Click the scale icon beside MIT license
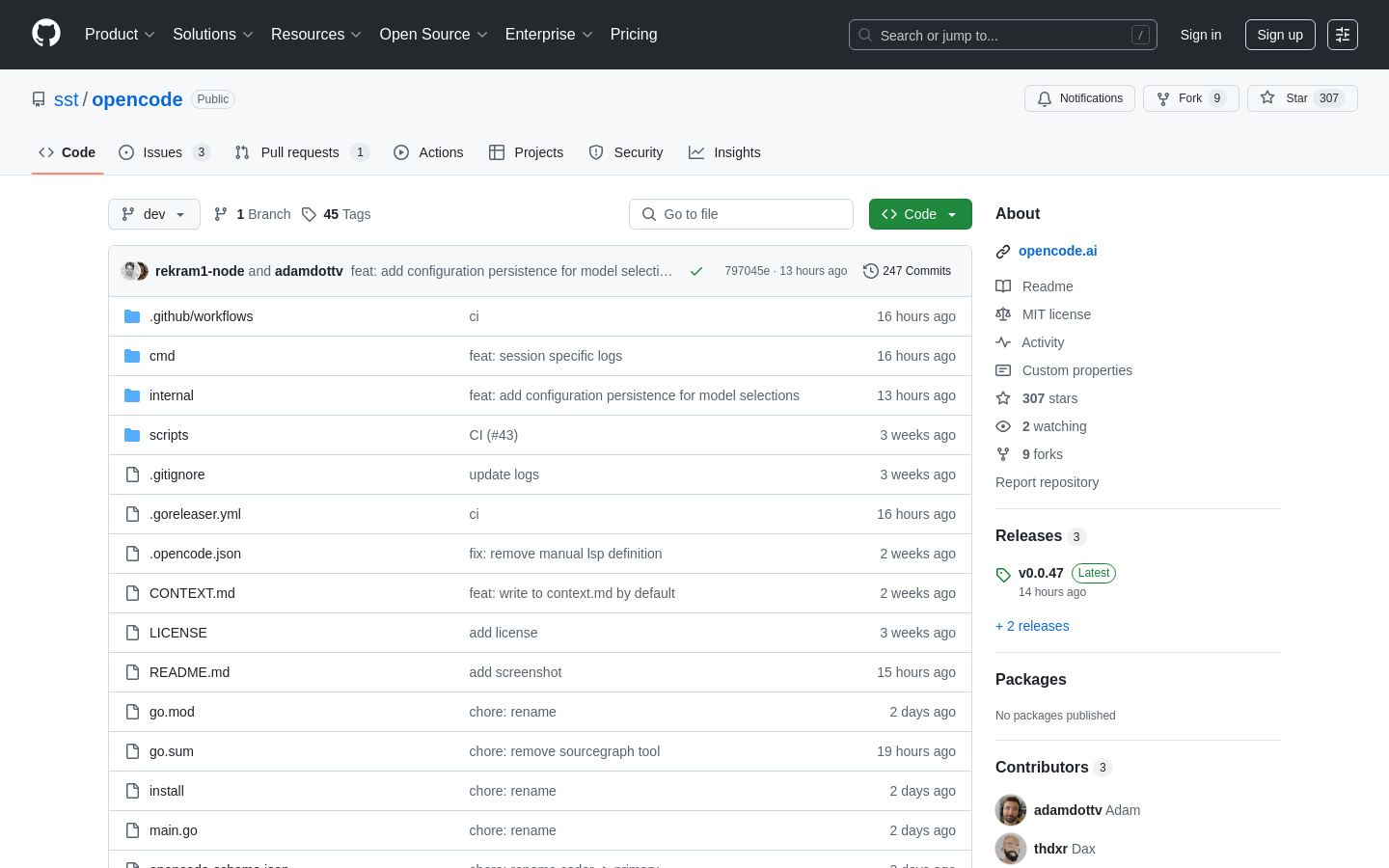Image resolution: width=1389 pixels, height=868 pixels. (x=1003, y=314)
